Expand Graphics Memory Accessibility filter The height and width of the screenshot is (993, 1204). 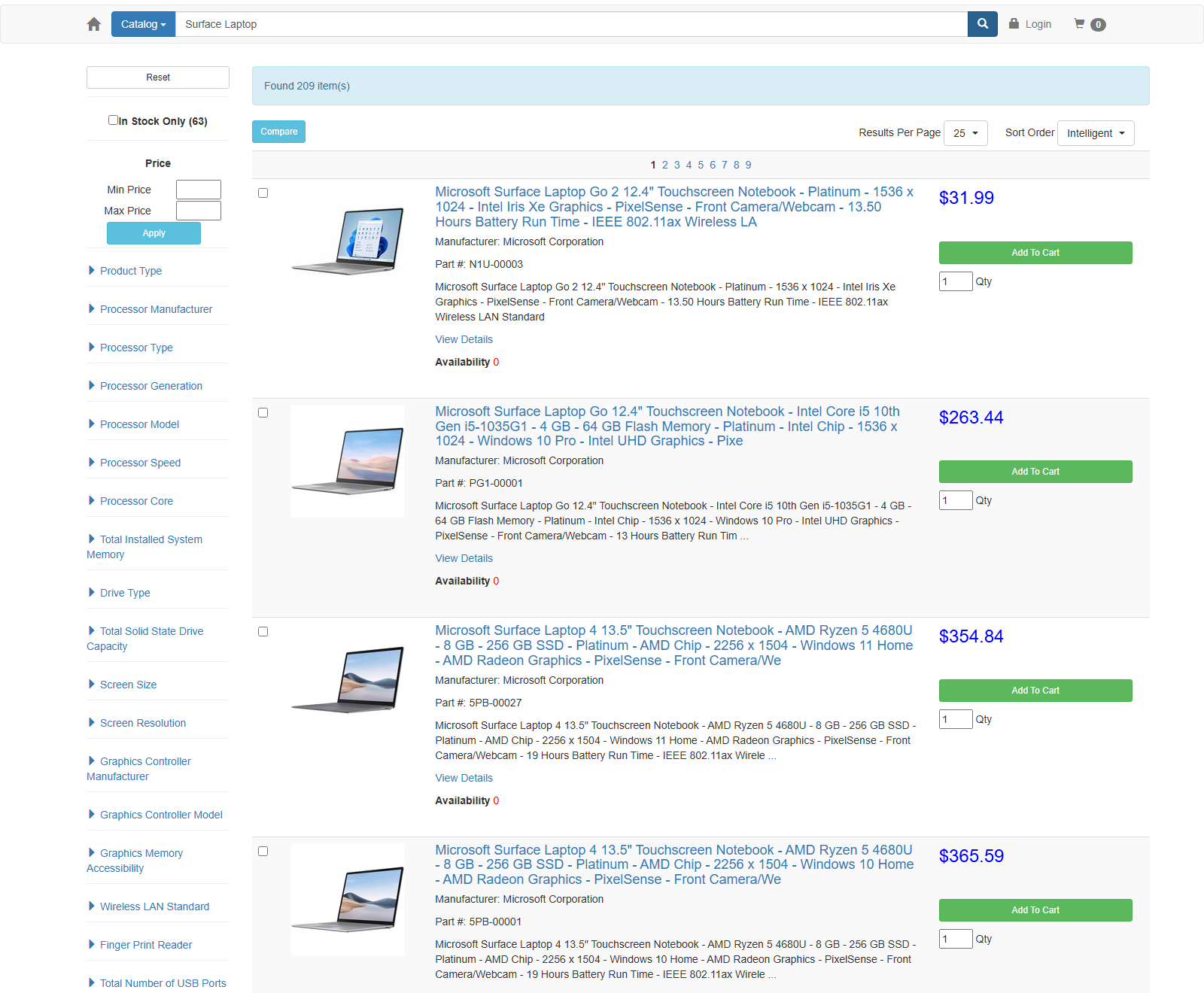(x=135, y=861)
